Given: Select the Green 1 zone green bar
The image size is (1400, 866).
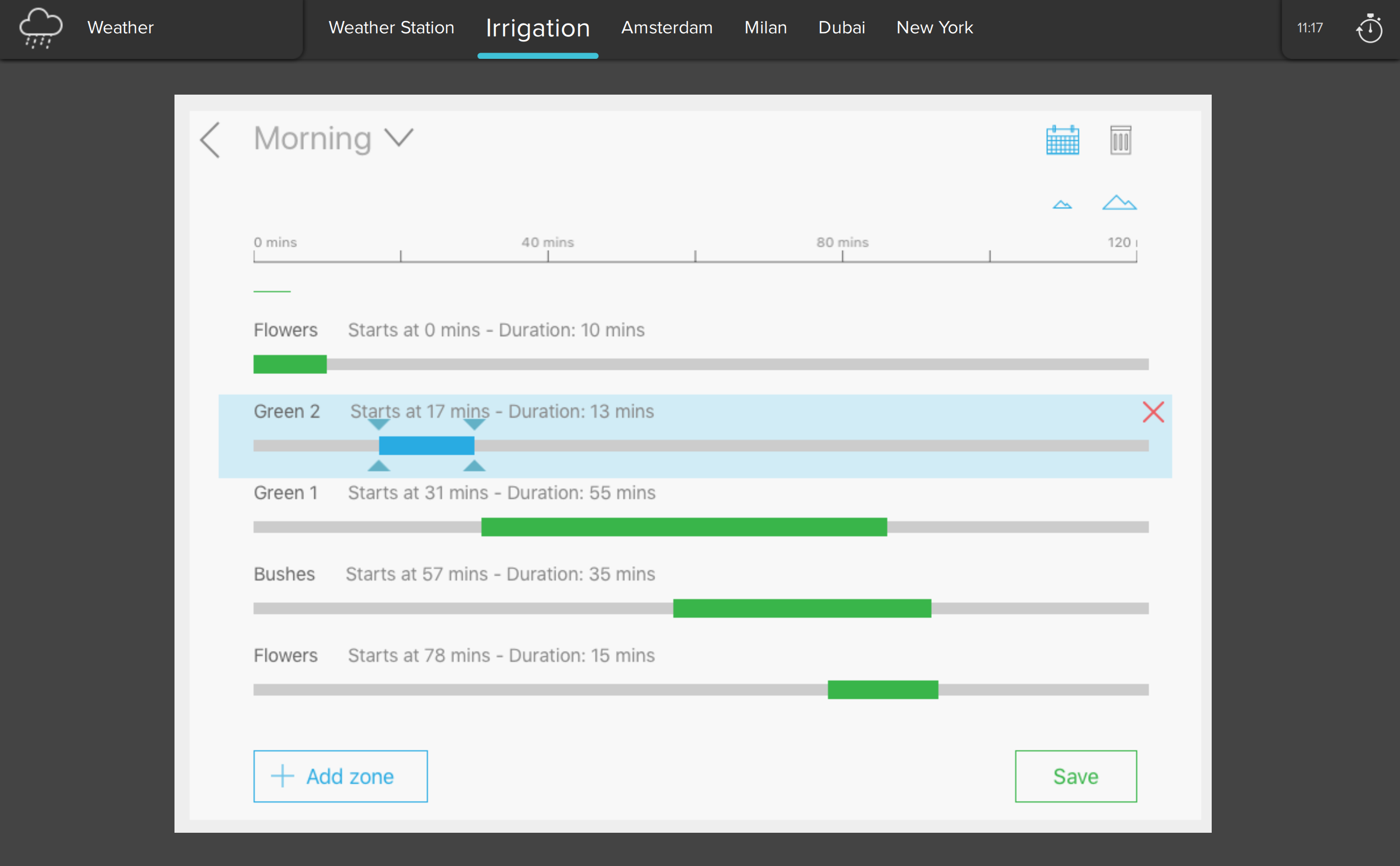Looking at the screenshot, I should click(x=684, y=527).
